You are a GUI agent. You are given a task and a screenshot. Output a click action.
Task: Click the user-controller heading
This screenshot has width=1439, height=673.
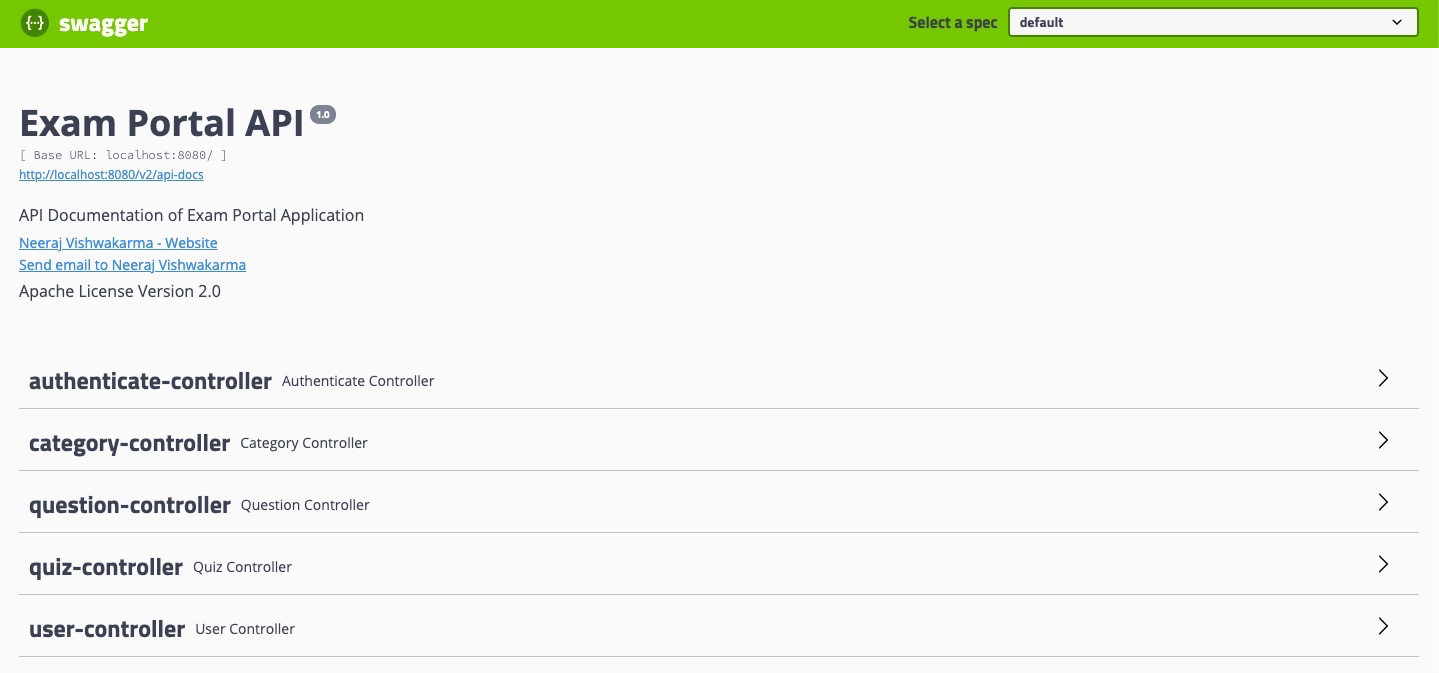pos(107,629)
